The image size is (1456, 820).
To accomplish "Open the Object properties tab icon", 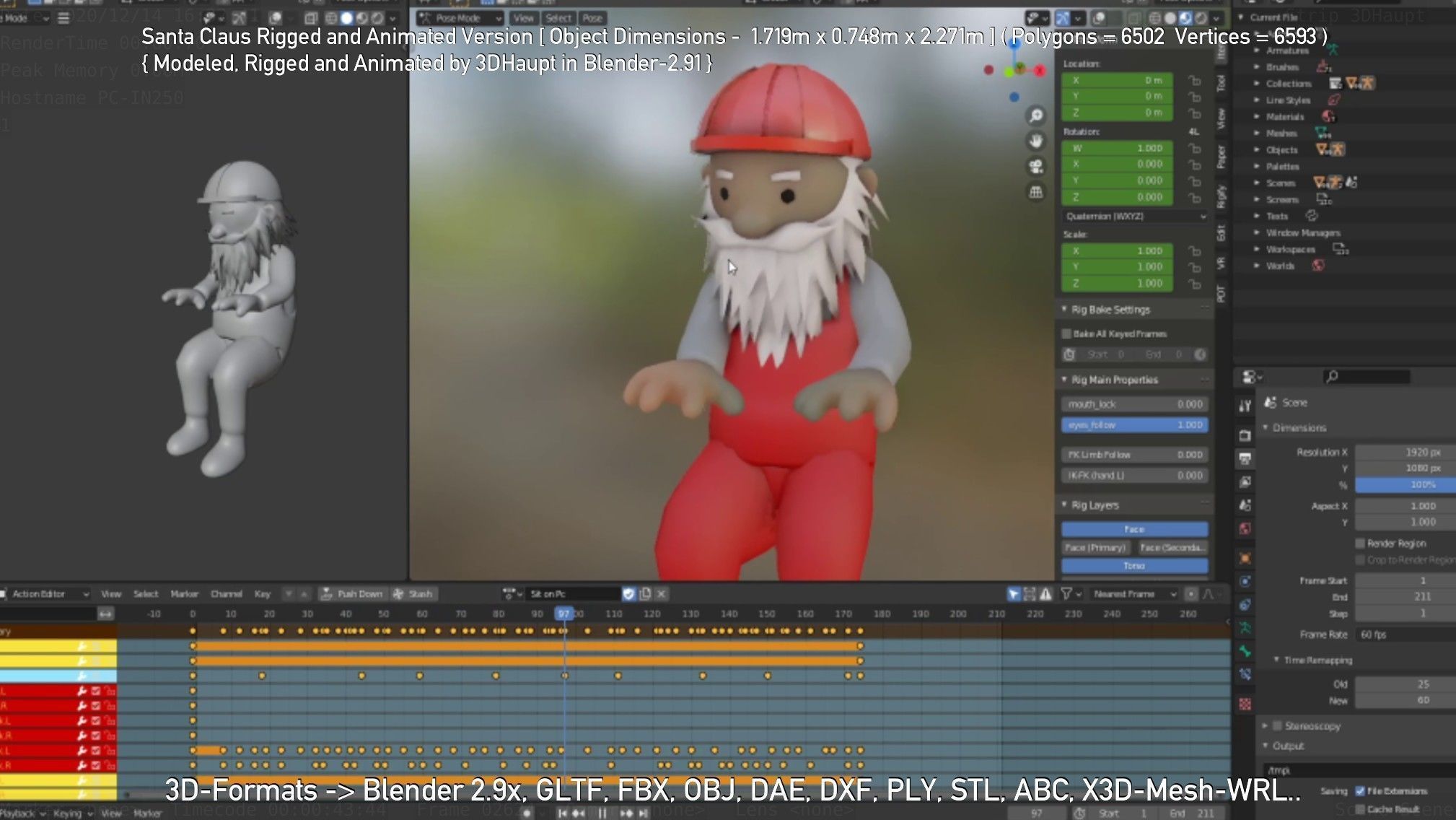I will pyautogui.click(x=1245, y=558).
